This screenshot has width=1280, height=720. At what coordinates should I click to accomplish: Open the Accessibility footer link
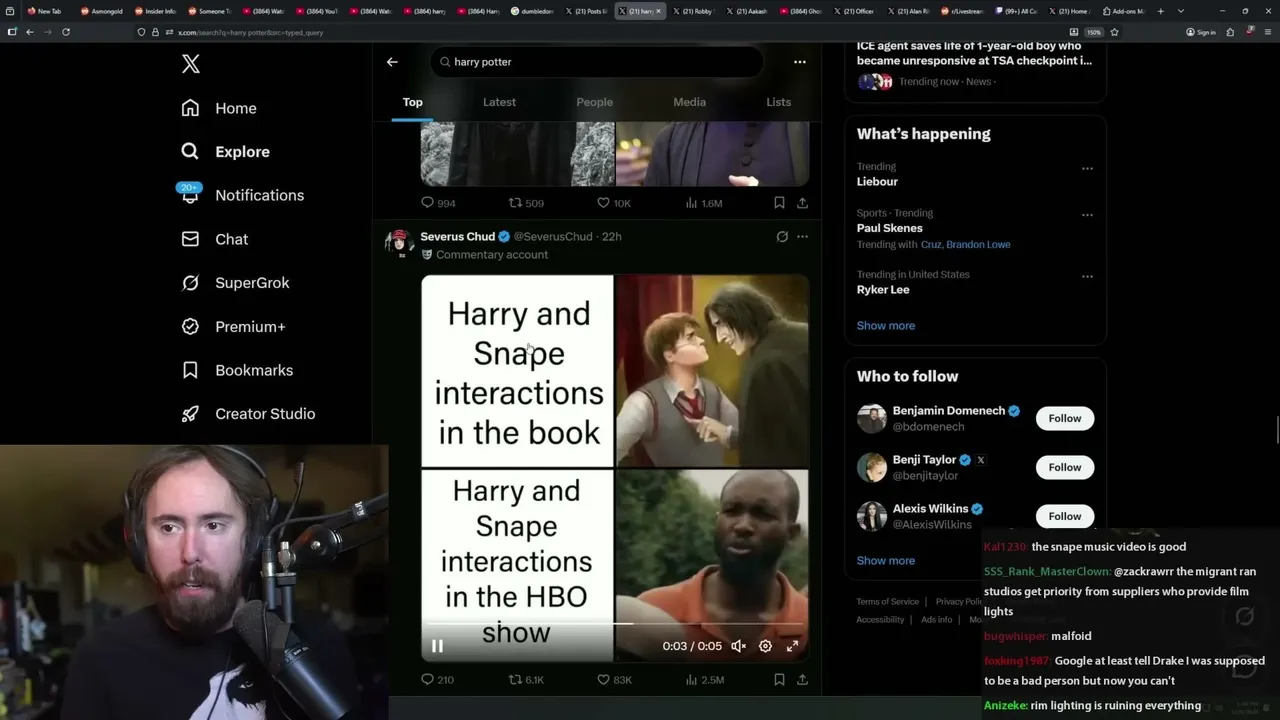pyautogui.click(x=880, y=620)
